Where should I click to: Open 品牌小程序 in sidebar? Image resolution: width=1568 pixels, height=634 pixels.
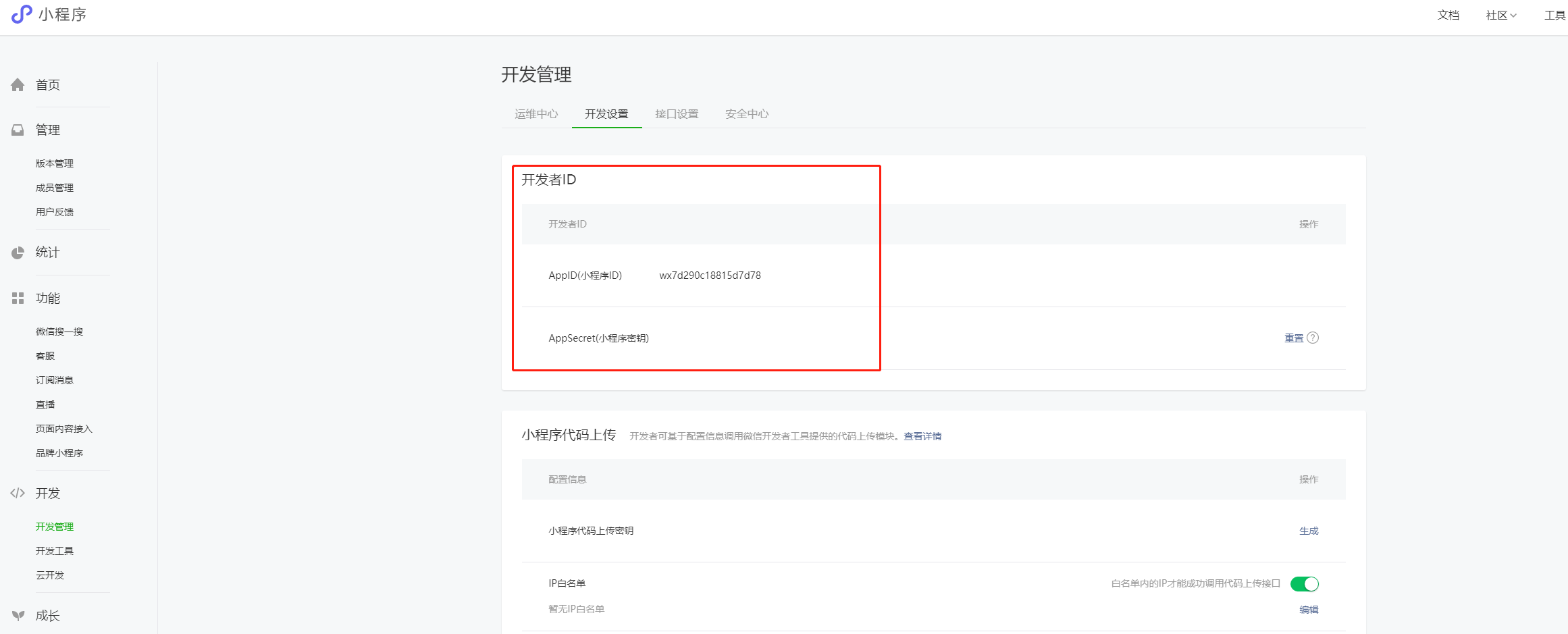point(59,453)
